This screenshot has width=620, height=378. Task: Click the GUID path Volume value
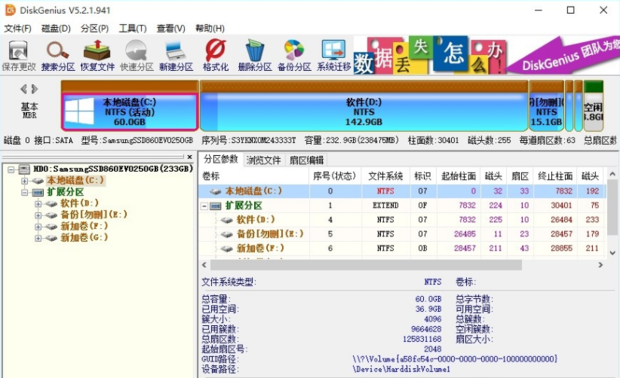pos(455,359)
